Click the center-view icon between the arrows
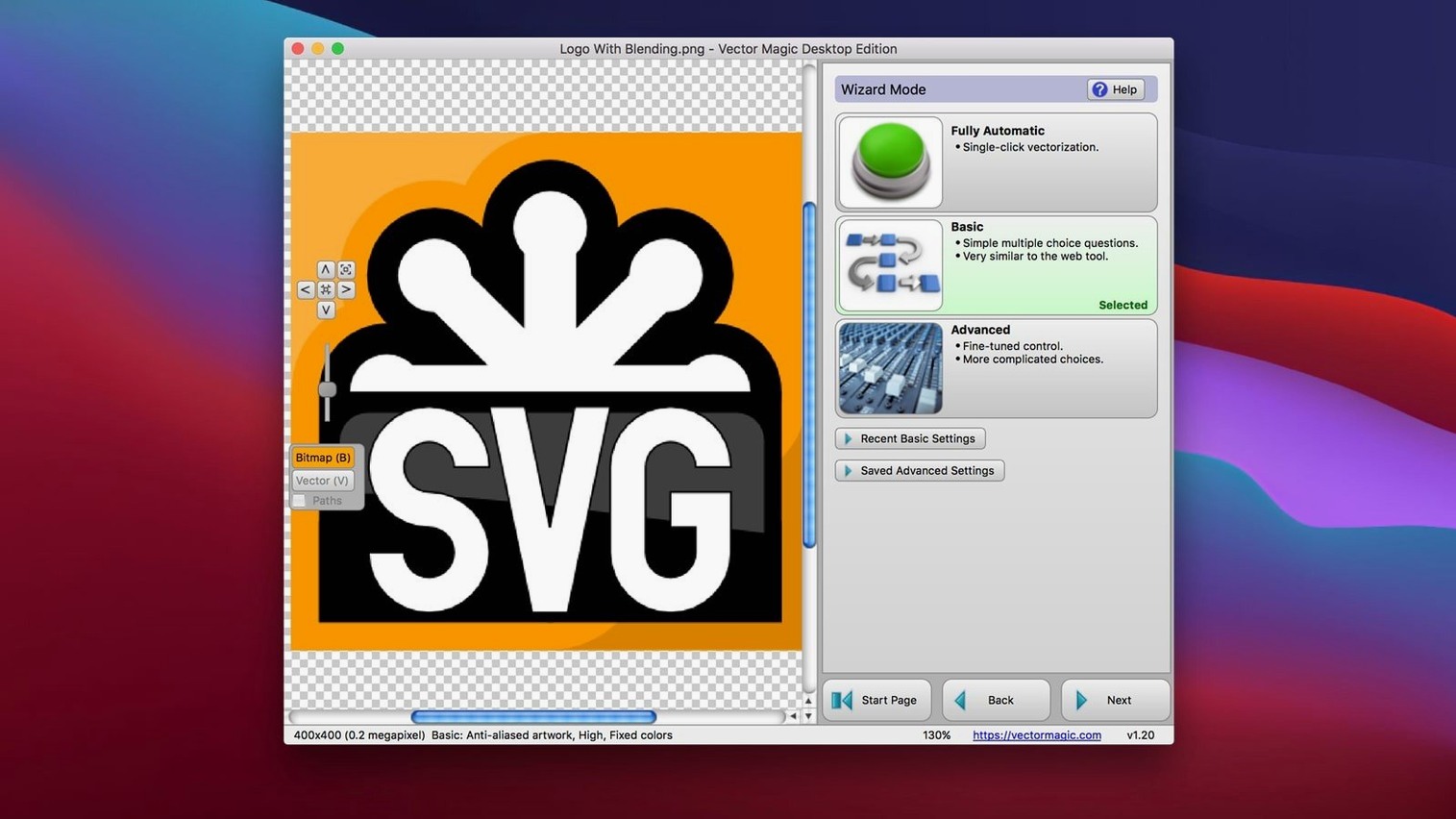The image size is (1456, 819). (326, 289)
